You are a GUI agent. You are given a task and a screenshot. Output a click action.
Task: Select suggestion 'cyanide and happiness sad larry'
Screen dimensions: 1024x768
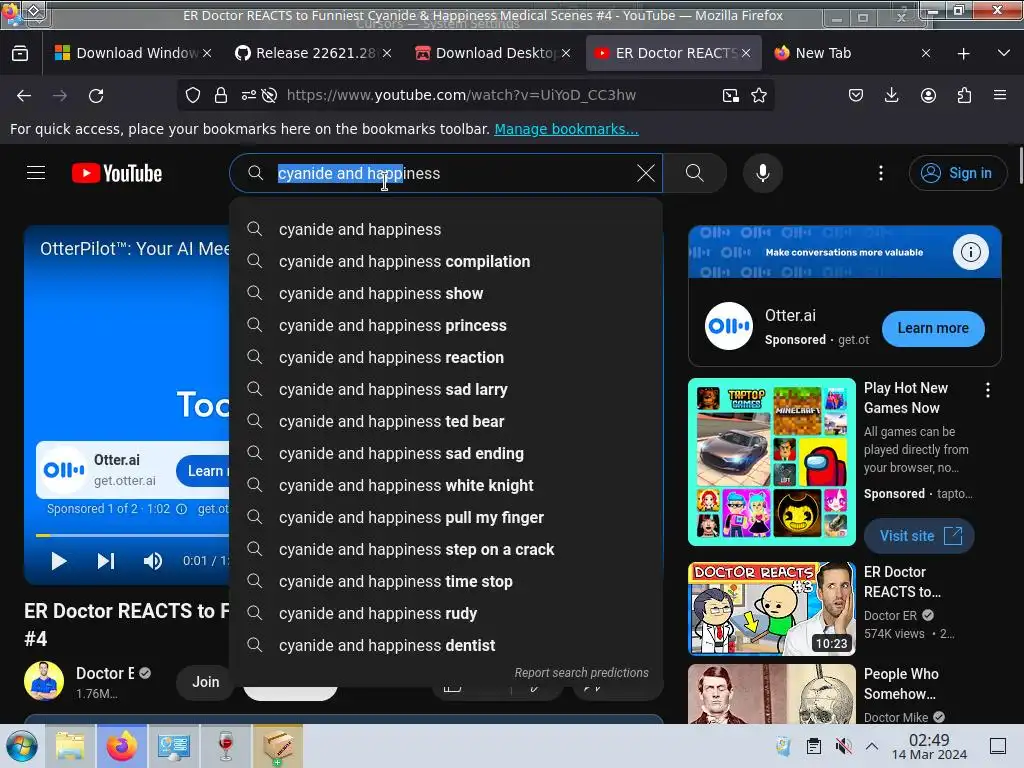446,389
